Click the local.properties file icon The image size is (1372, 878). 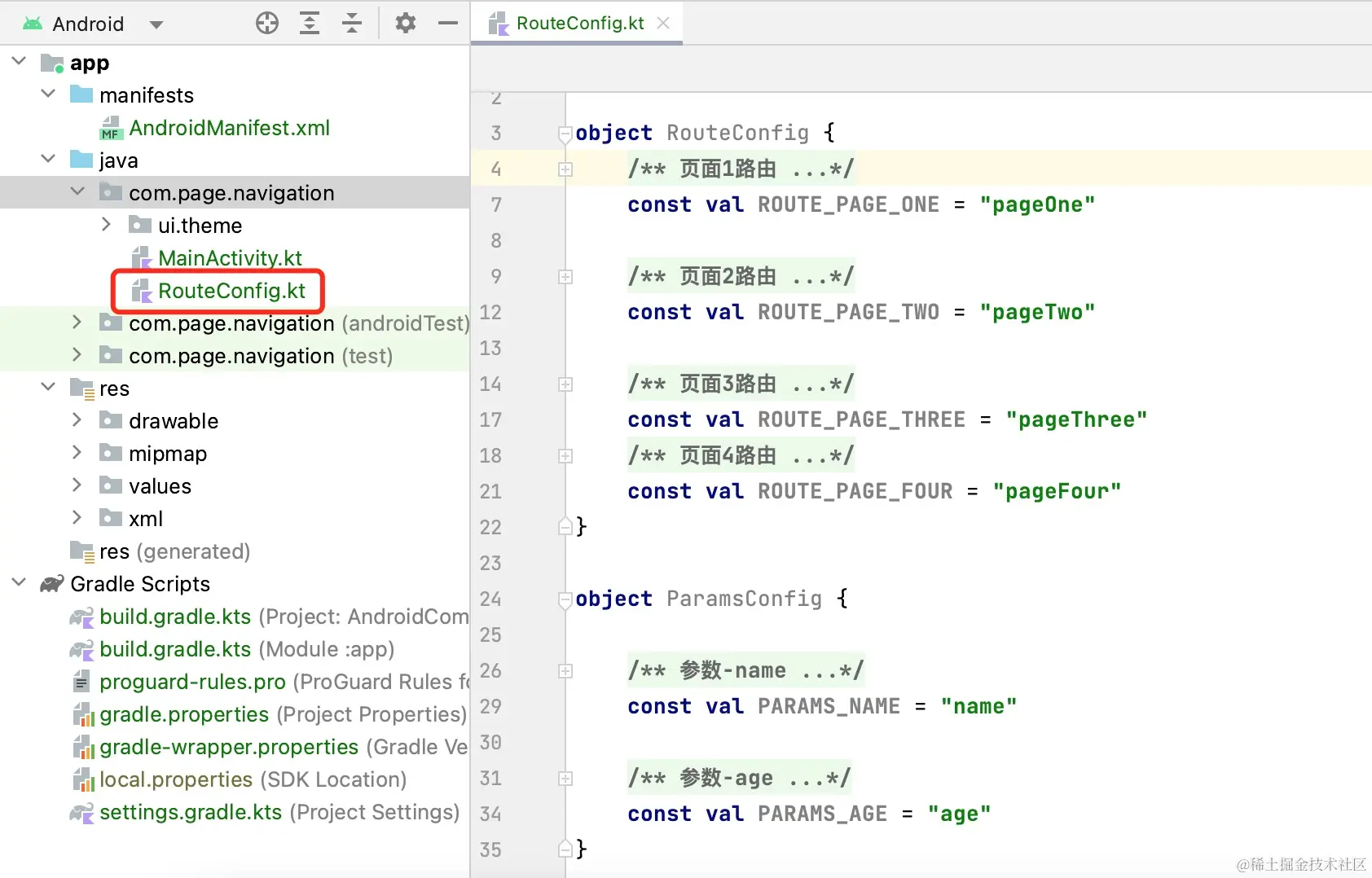pyautogui.click(x=83, y=779)
